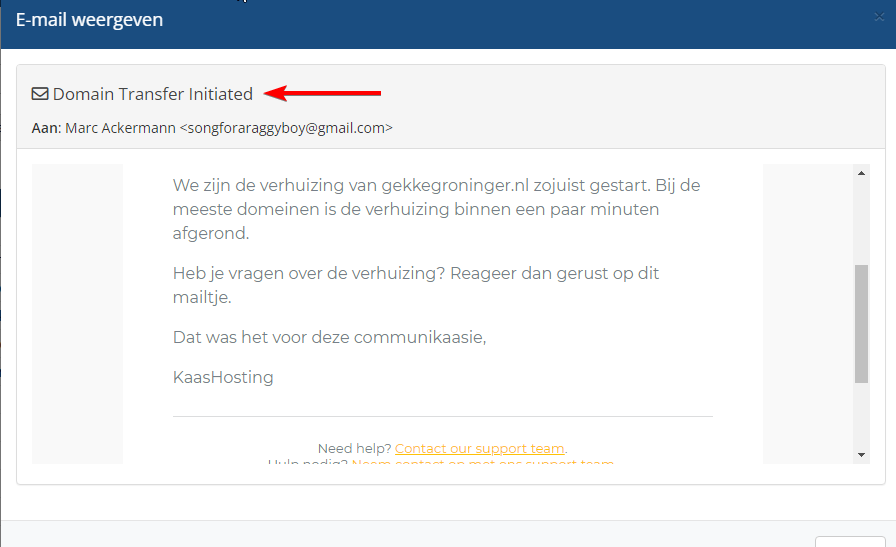Click the "Domain Transfer Initiated" subject heading
Image resolution: width=896 pixels, height=547 pixels.
(152, 94)
